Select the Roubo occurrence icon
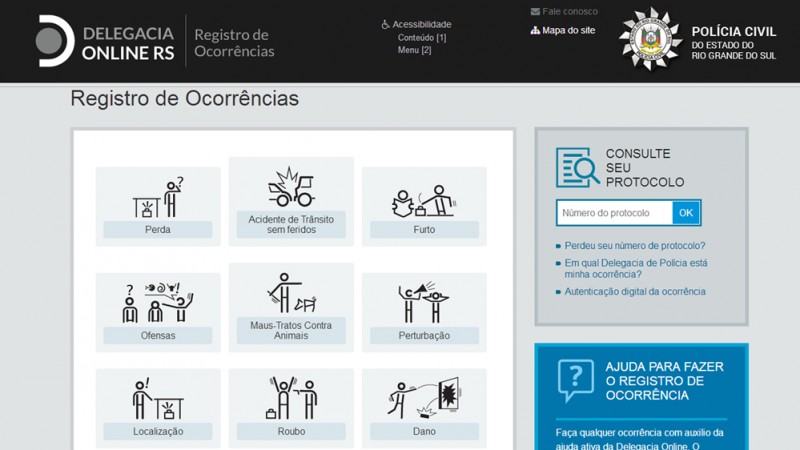Screen dimensions: 800x450 coord(291,398)
